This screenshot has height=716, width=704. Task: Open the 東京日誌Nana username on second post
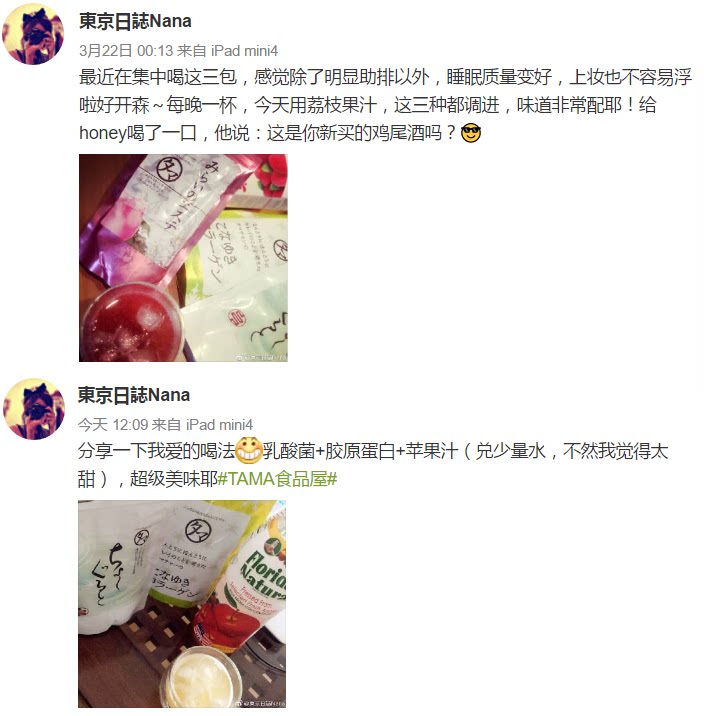[x=134, y=395]
